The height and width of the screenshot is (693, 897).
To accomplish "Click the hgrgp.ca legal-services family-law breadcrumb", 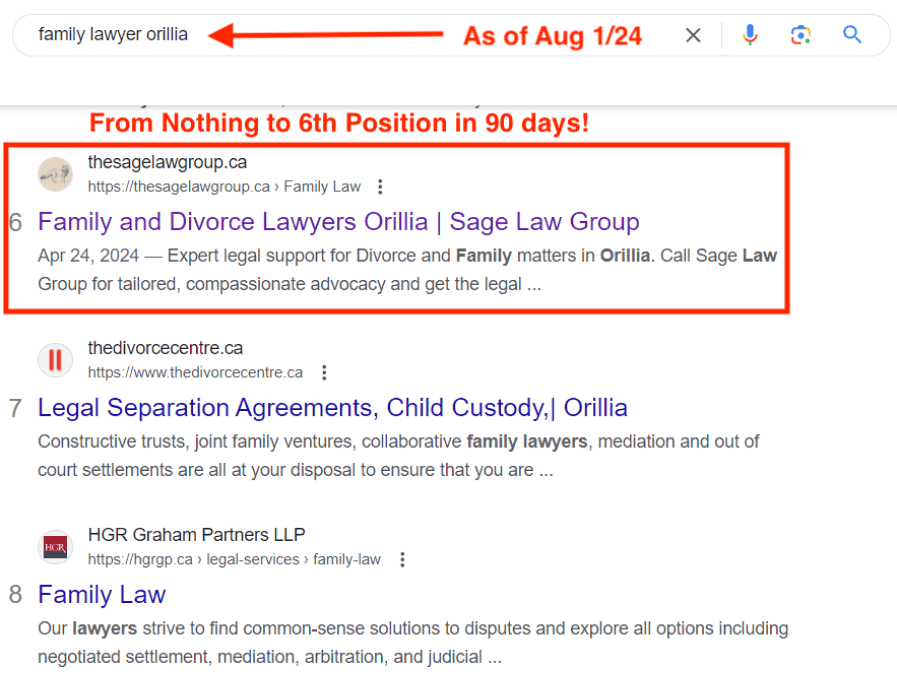I will (x=234, y=560).
